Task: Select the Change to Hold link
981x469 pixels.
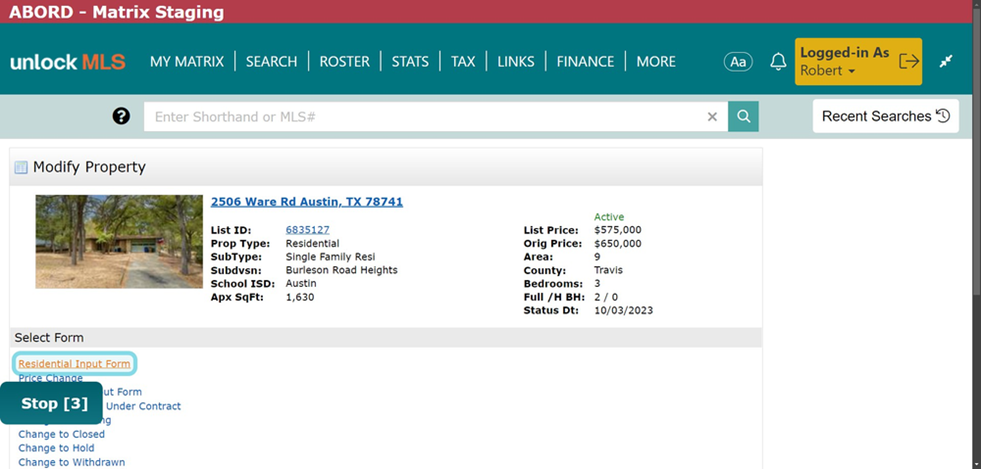Action: [56, 448]
